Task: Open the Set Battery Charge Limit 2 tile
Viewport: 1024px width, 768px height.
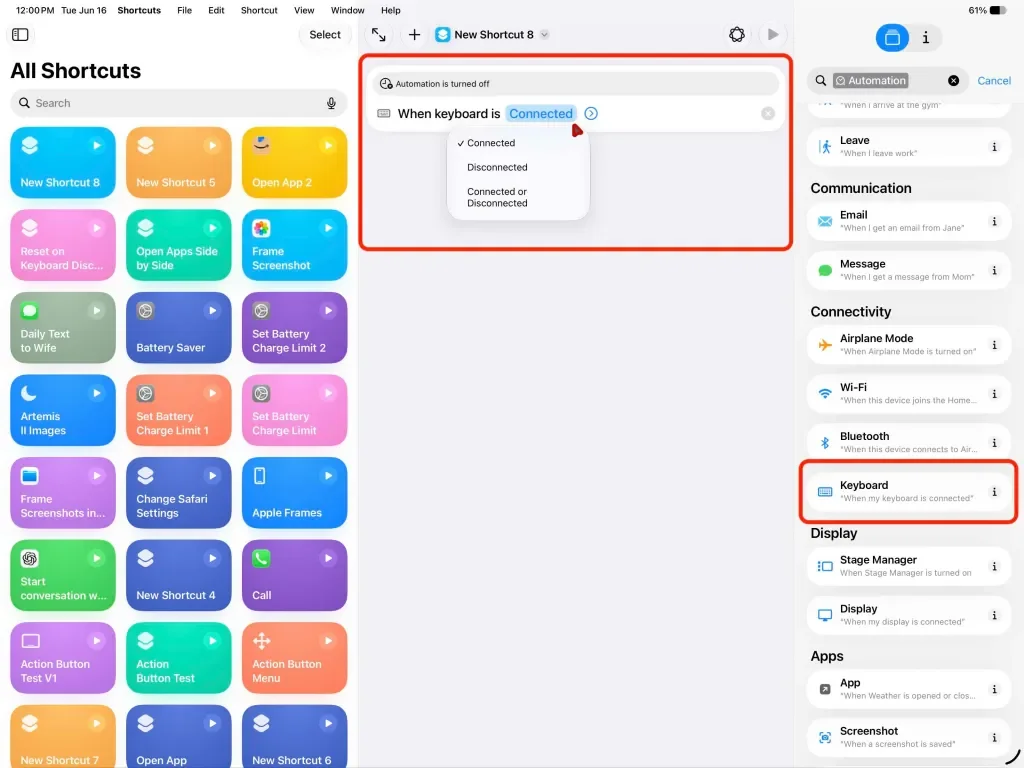Action: 294,328
